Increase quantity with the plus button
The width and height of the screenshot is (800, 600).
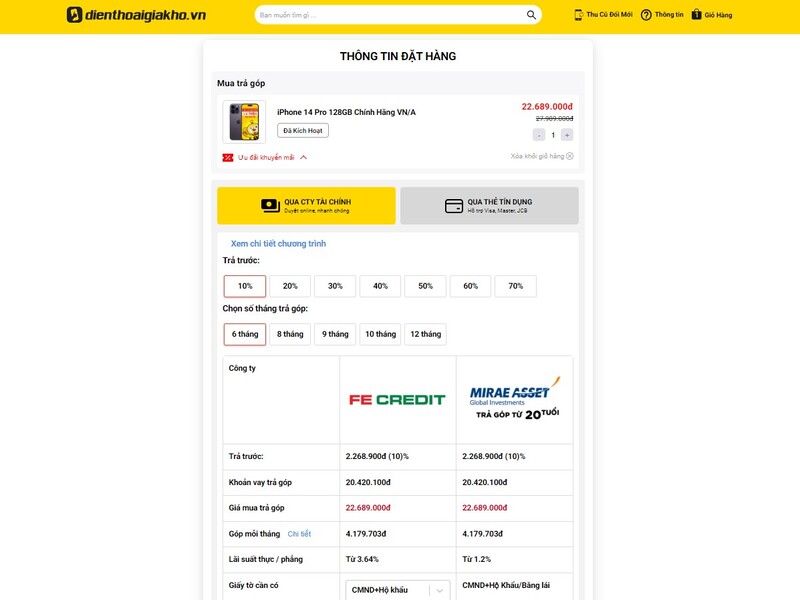coord(567,135)
